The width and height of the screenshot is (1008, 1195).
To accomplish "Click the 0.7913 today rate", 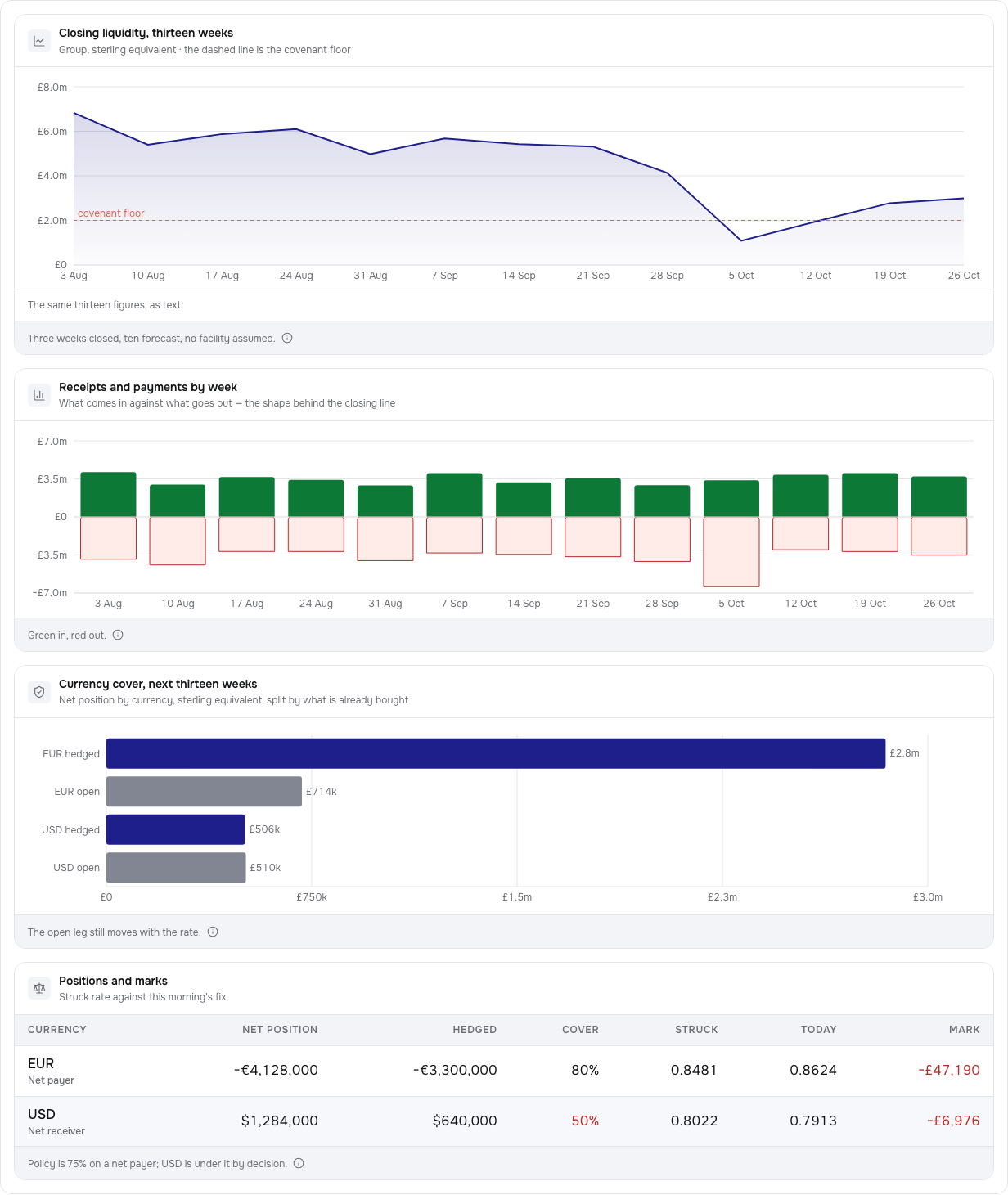I will pos(813,1121).
